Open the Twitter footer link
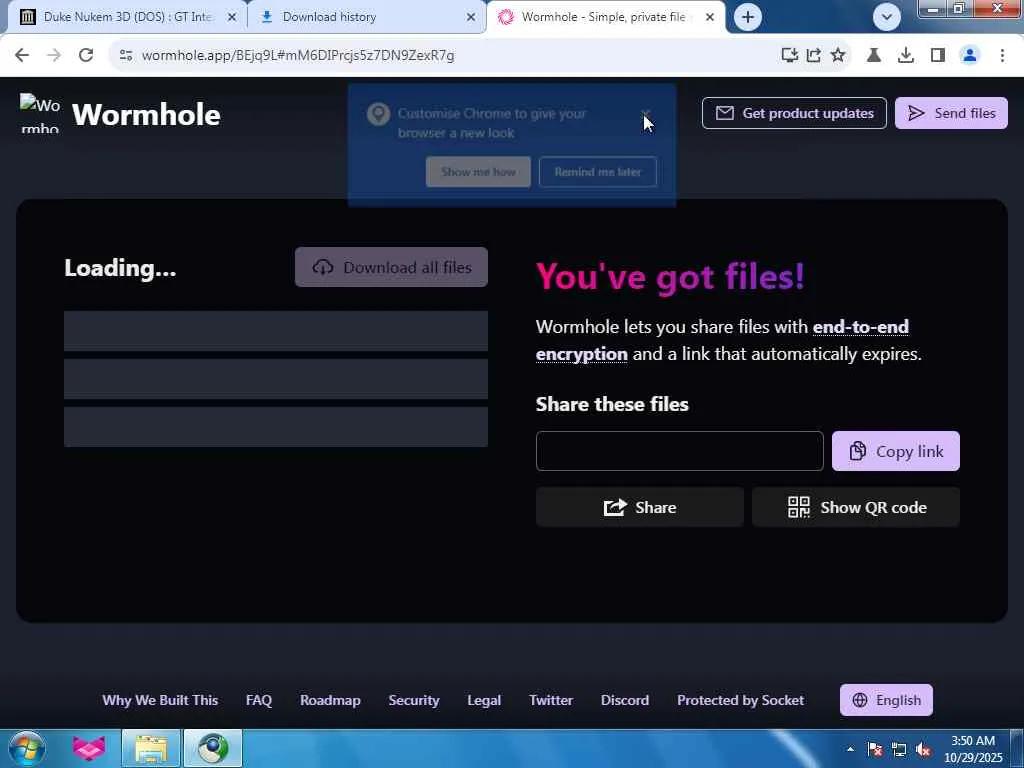 551,700
